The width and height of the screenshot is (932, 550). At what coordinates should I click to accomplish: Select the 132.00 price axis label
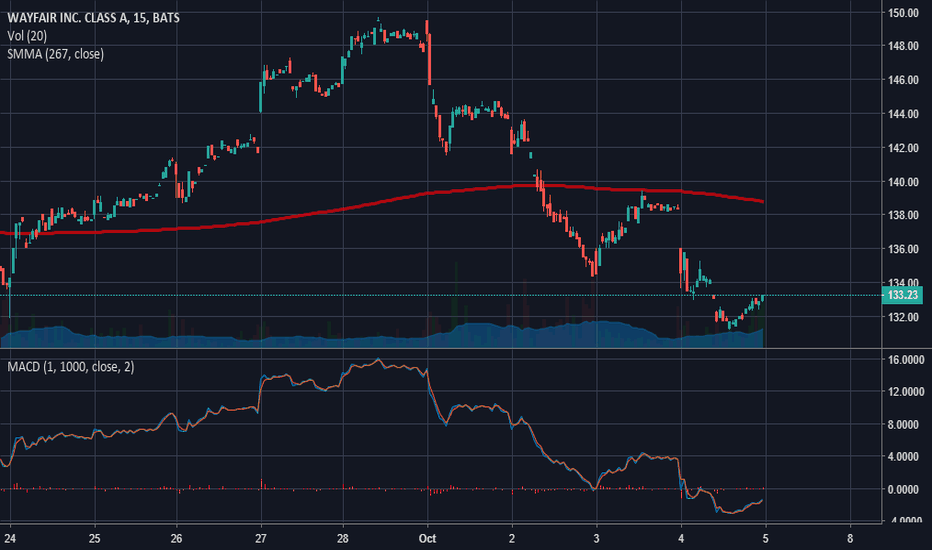point(903,317)
